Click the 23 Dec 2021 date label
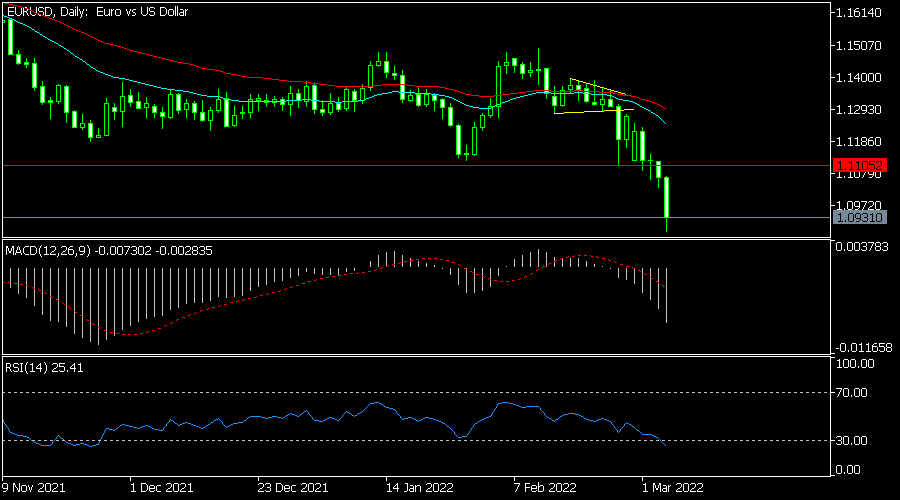 [x=293, y=488]
